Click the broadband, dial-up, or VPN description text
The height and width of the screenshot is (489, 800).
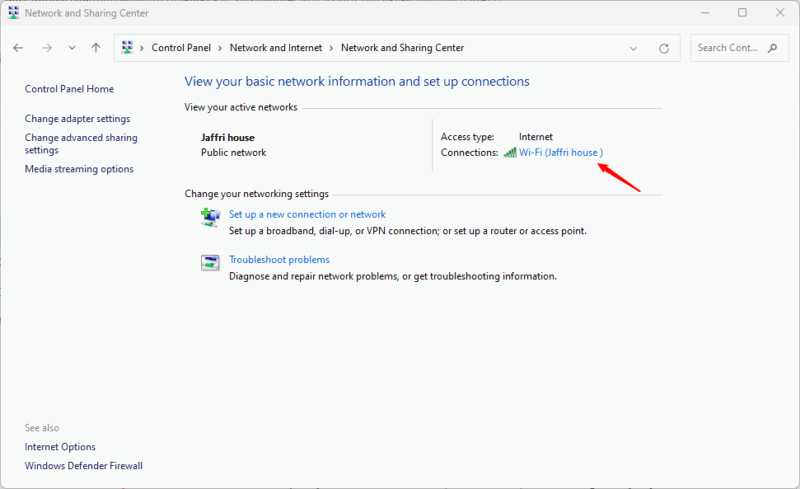(408, 231)
